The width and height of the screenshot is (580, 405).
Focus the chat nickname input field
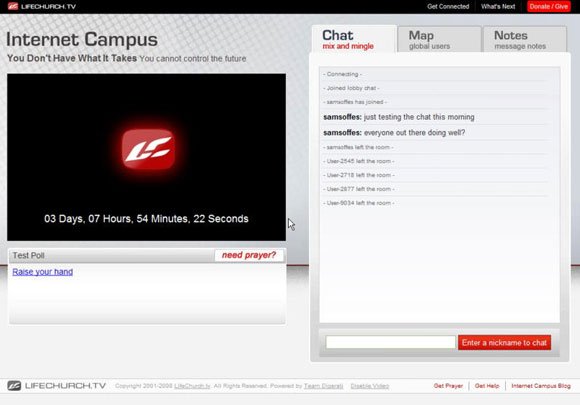pyautogui.click(x=390, y=342)
